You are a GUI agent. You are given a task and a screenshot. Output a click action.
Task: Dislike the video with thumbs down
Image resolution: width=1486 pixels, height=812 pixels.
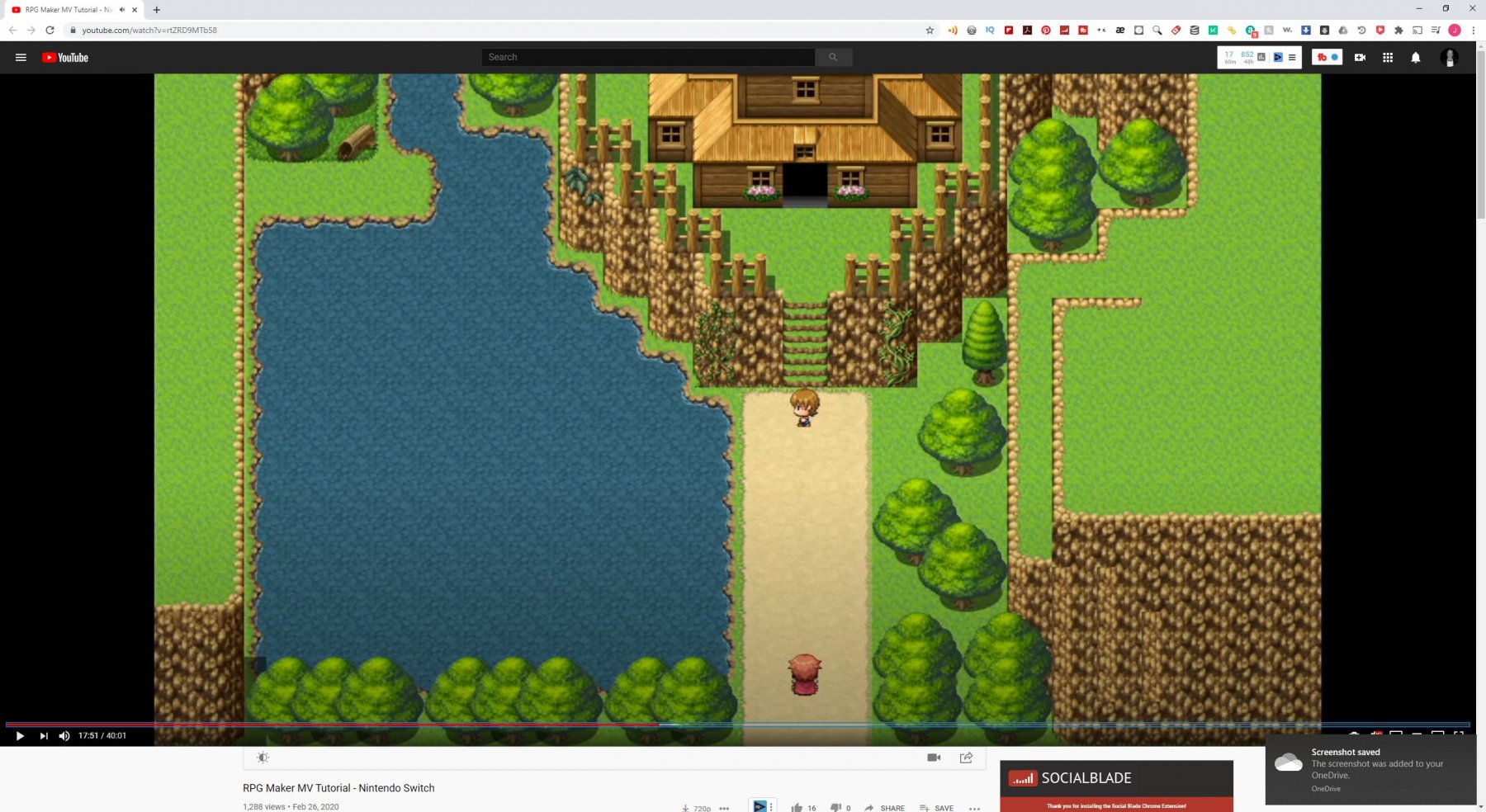pos(835,808)
